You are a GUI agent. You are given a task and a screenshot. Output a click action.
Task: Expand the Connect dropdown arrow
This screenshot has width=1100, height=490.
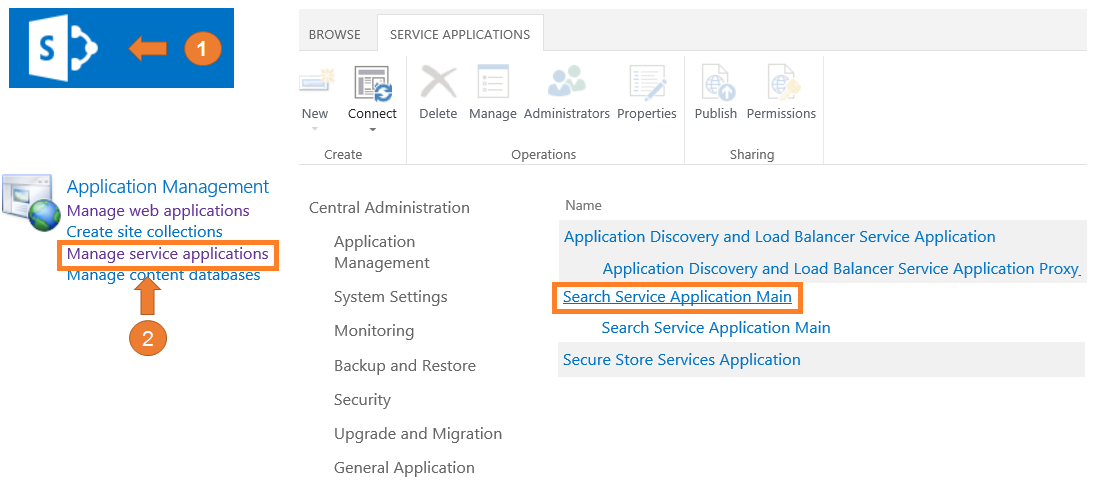(x=372, y=129)
